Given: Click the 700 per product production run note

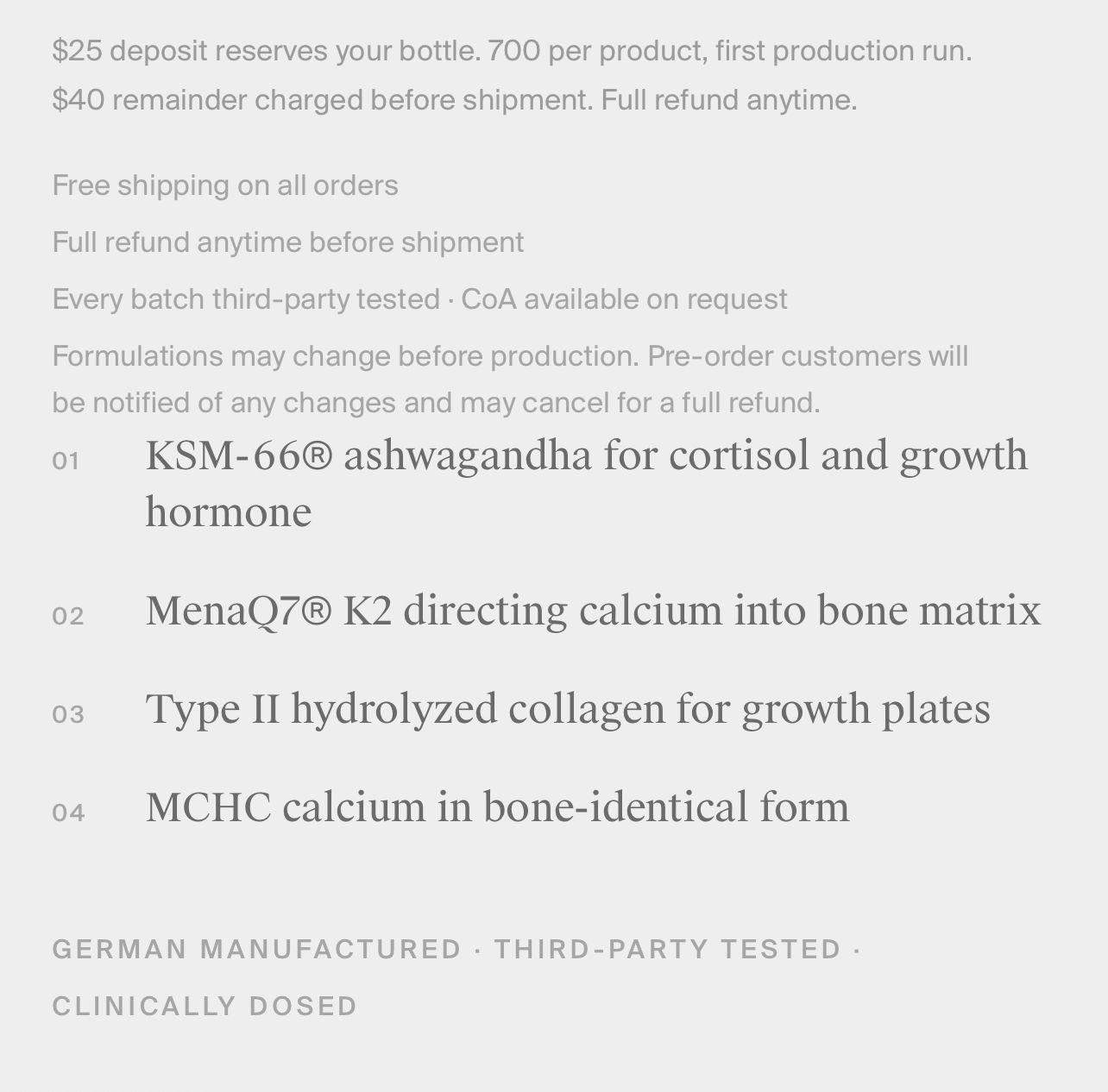Looking at the screenshot, I should tap(729, 51).
